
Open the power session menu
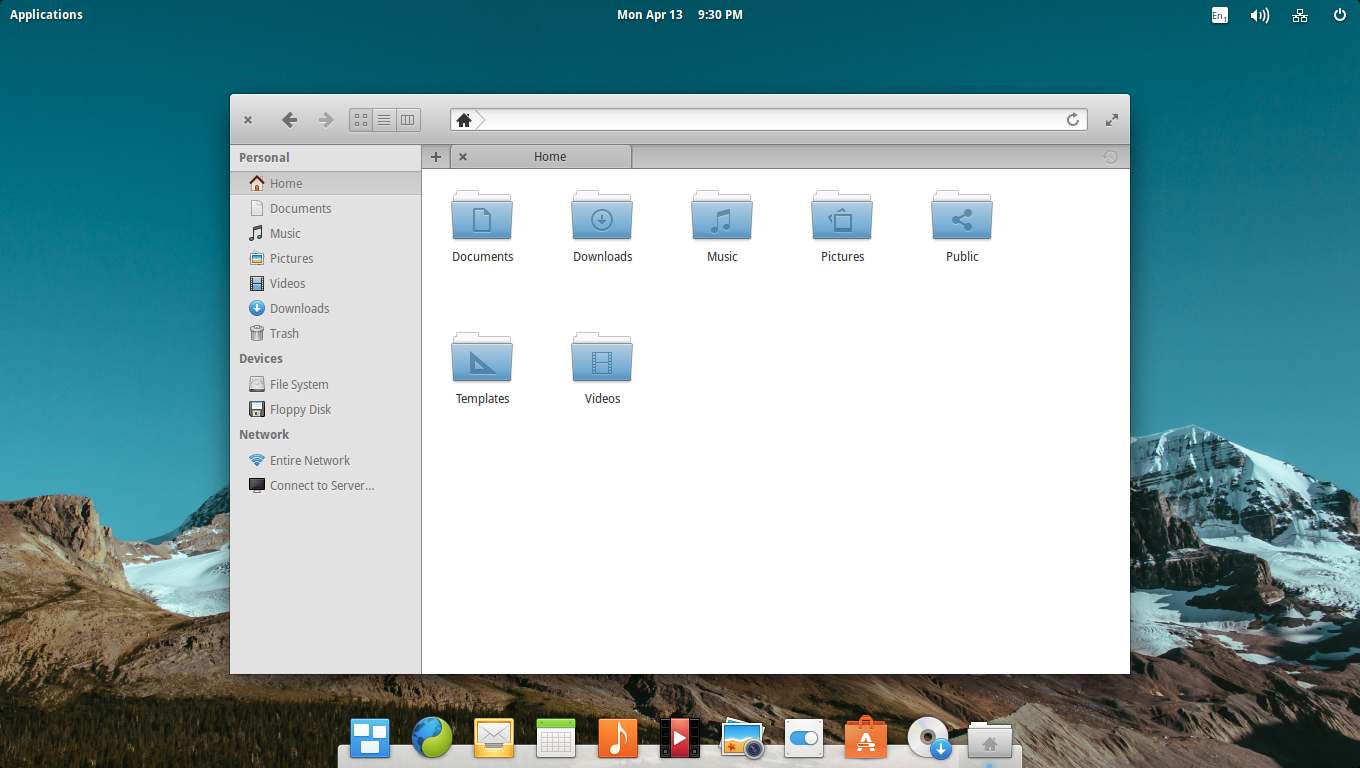pos(1340,15)
